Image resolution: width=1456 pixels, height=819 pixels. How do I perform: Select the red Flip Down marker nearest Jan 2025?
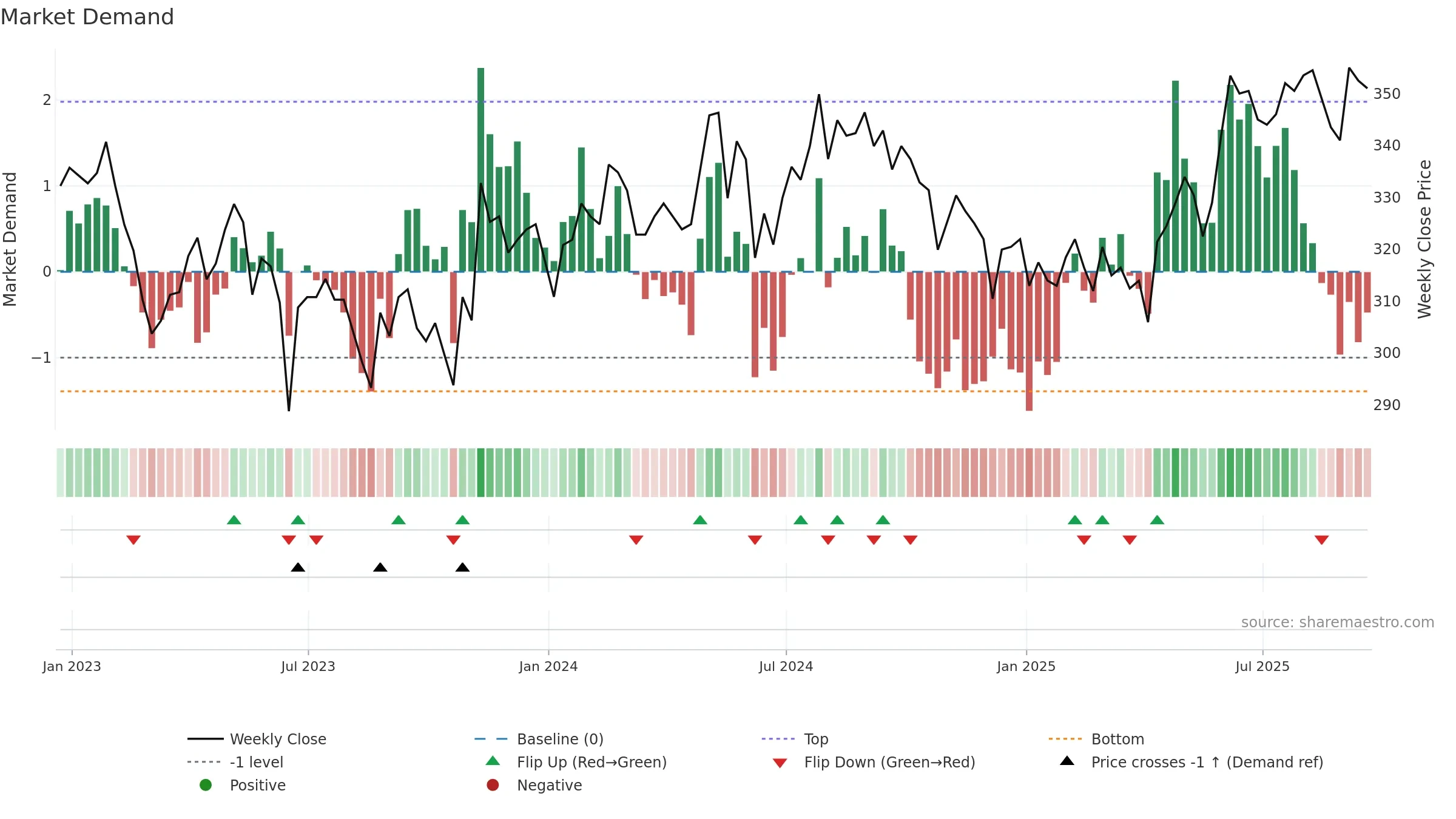(1084, 540)
